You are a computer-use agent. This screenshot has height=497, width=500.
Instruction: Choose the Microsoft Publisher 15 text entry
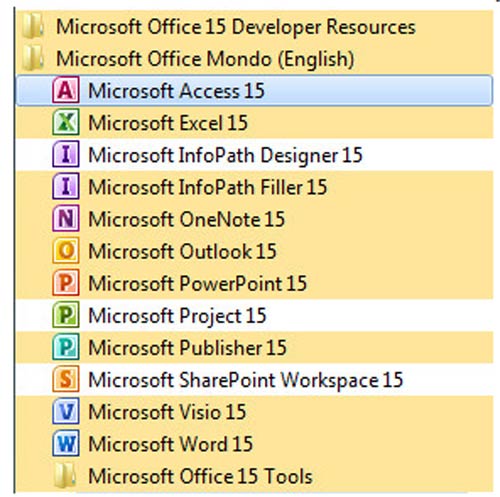pos(187,347)
